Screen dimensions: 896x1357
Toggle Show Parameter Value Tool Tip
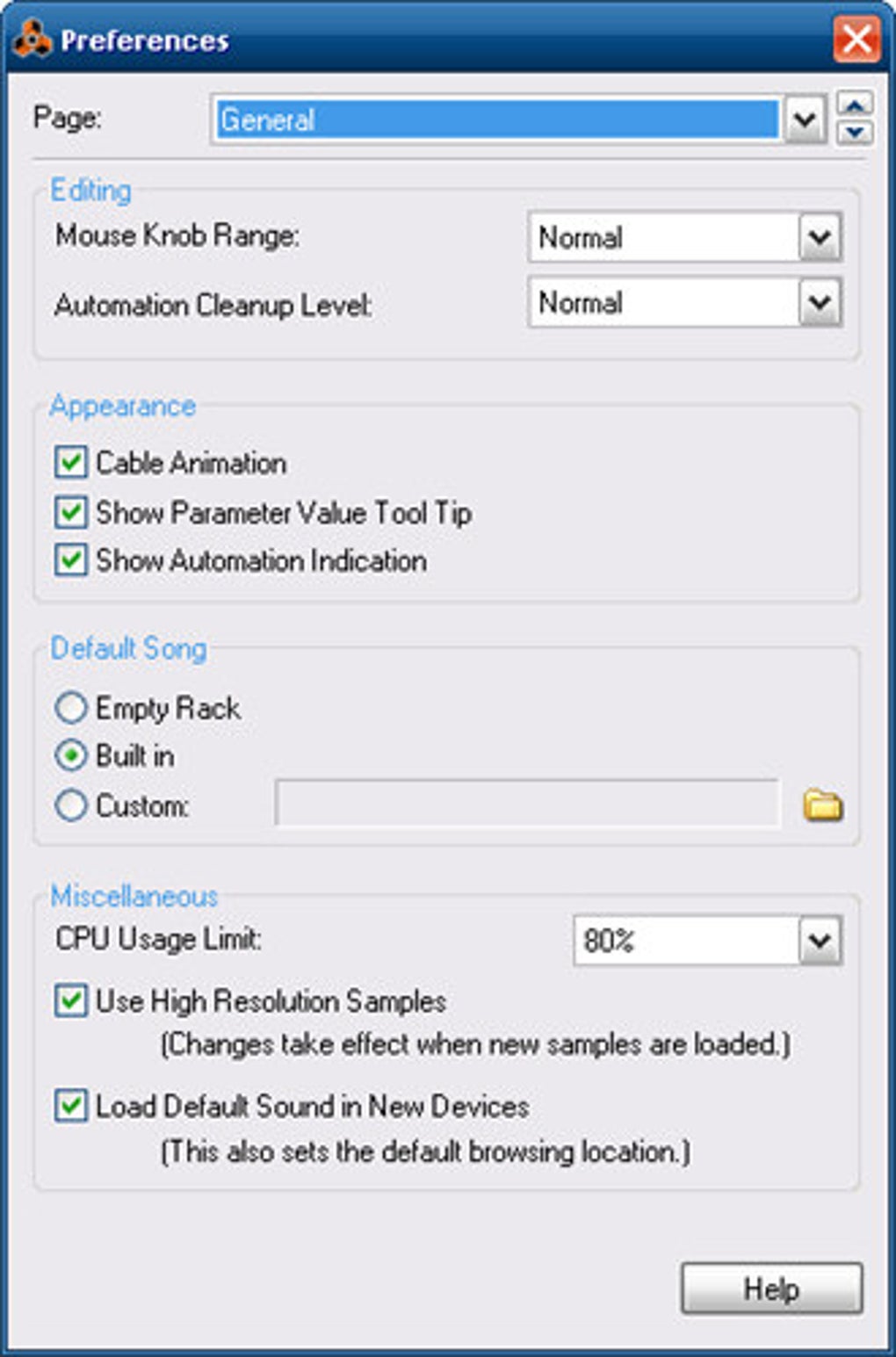tap(71, 512)
